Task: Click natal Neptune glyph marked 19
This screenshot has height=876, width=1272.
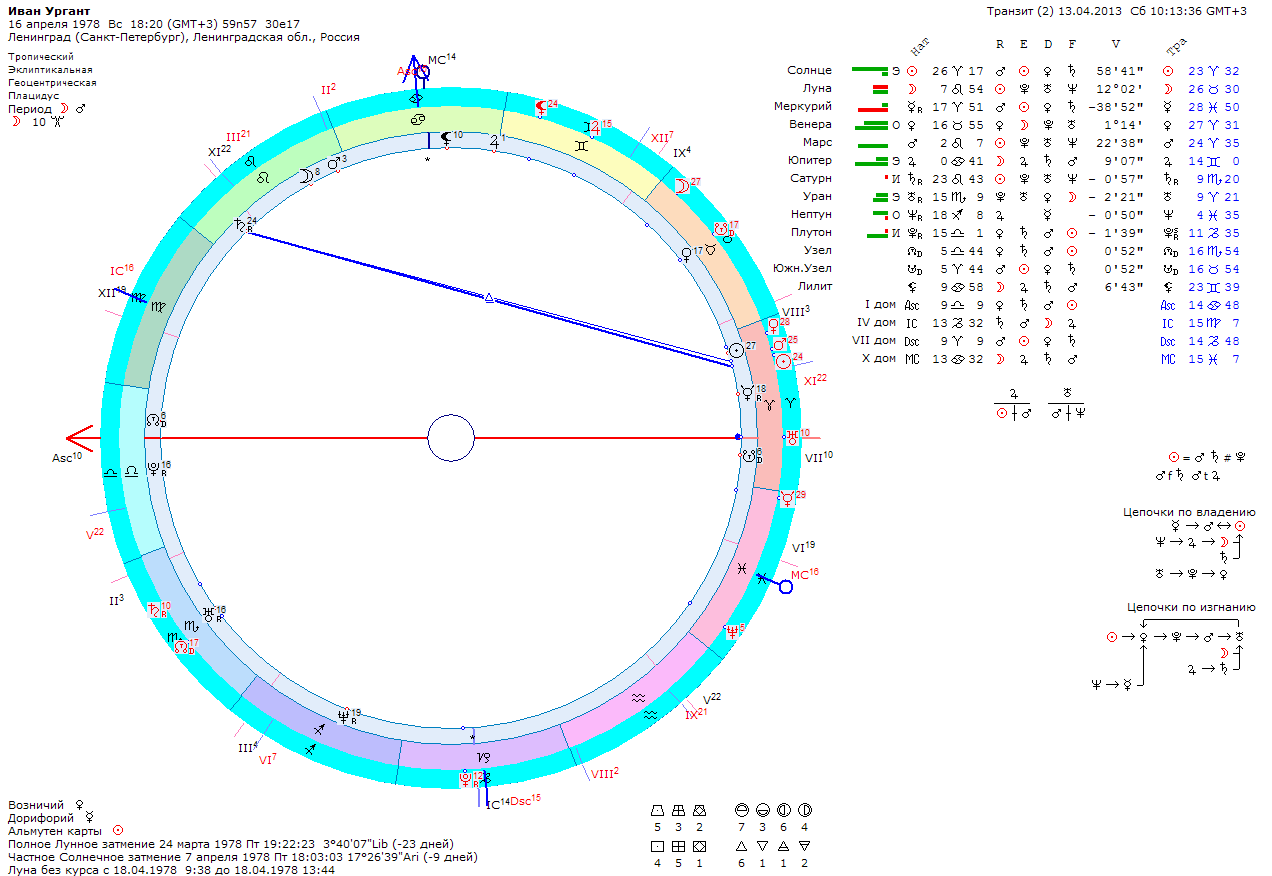Action: pyautogui.click(x=344, y=716)
